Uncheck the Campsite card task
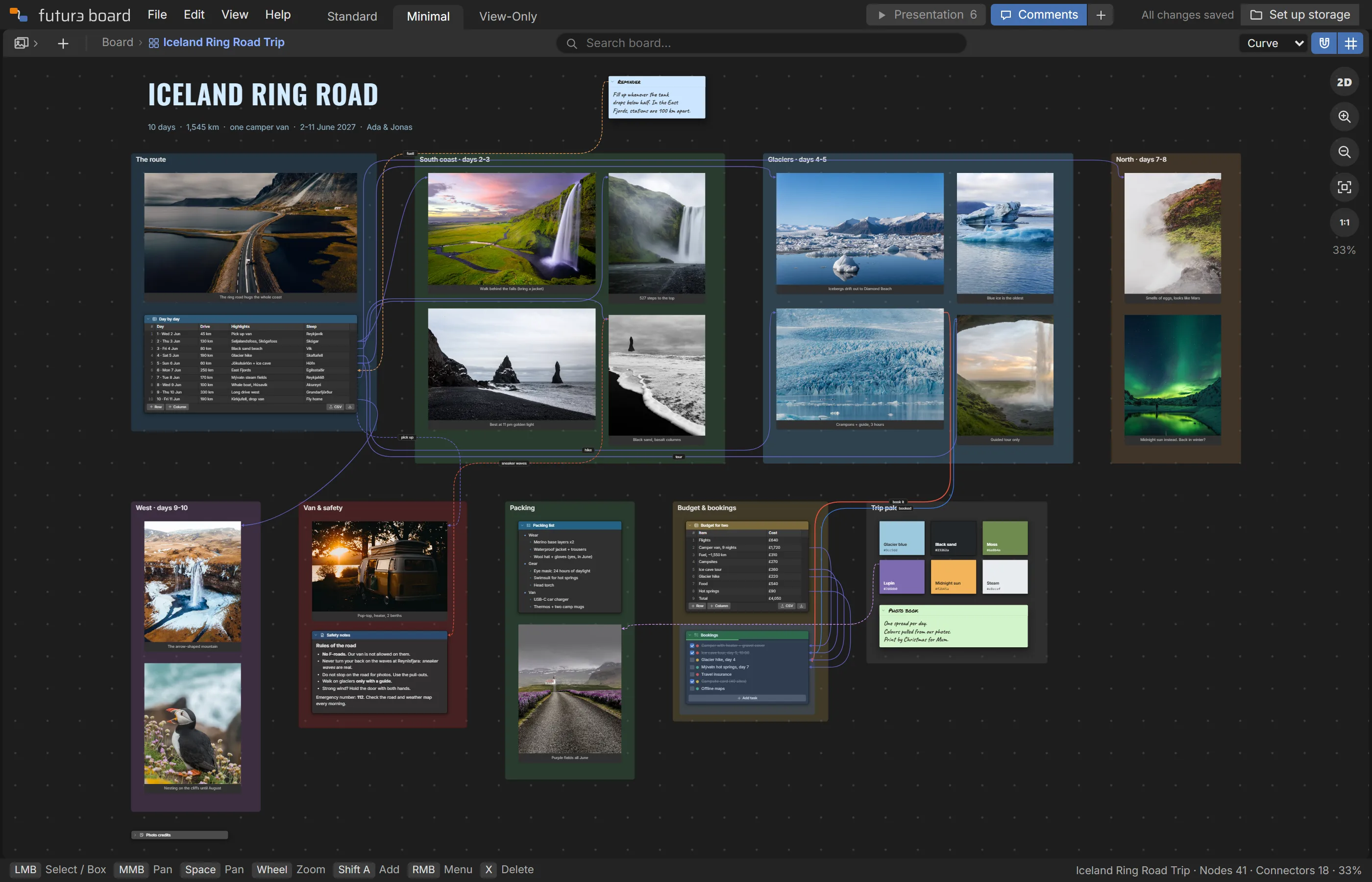Image resolution: width=1372 pixels, height=882 pixels. click(692, 682)
